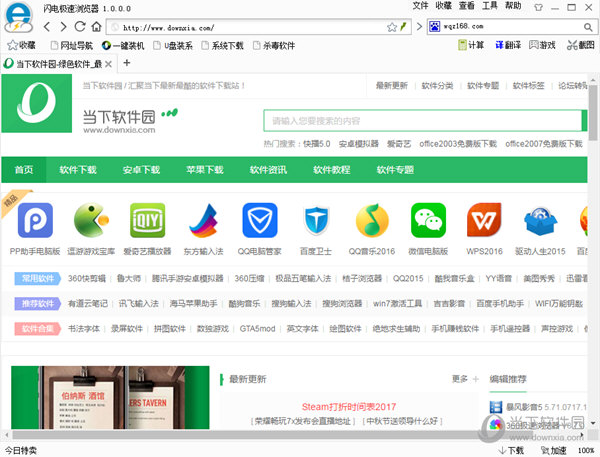Open the 爱奇艺播放器 app icon
Screen dimensions: 600x457
pyautogui.click(x=147, y=220)
